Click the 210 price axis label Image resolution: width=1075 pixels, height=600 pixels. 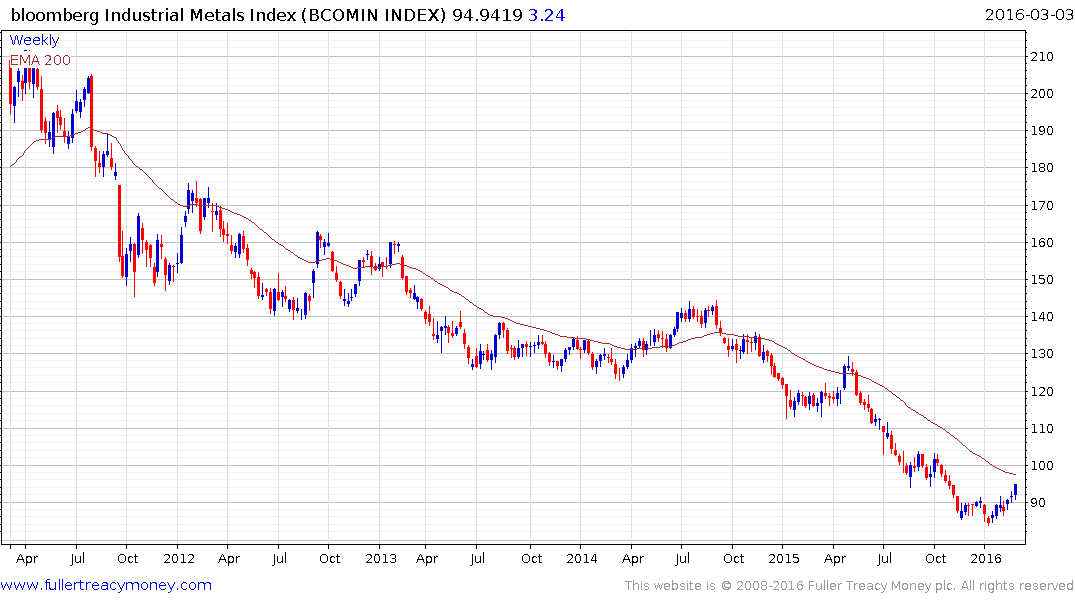[1042, 57]
